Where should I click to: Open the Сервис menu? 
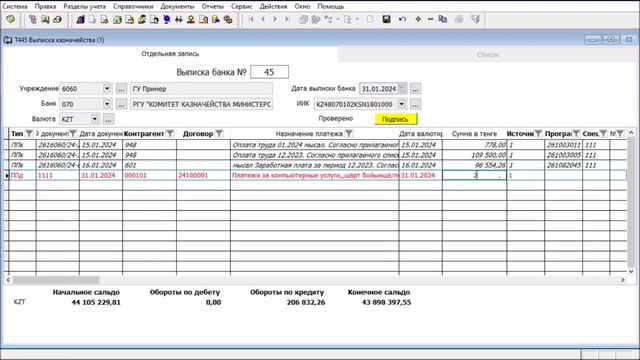(x=242, y=7)
